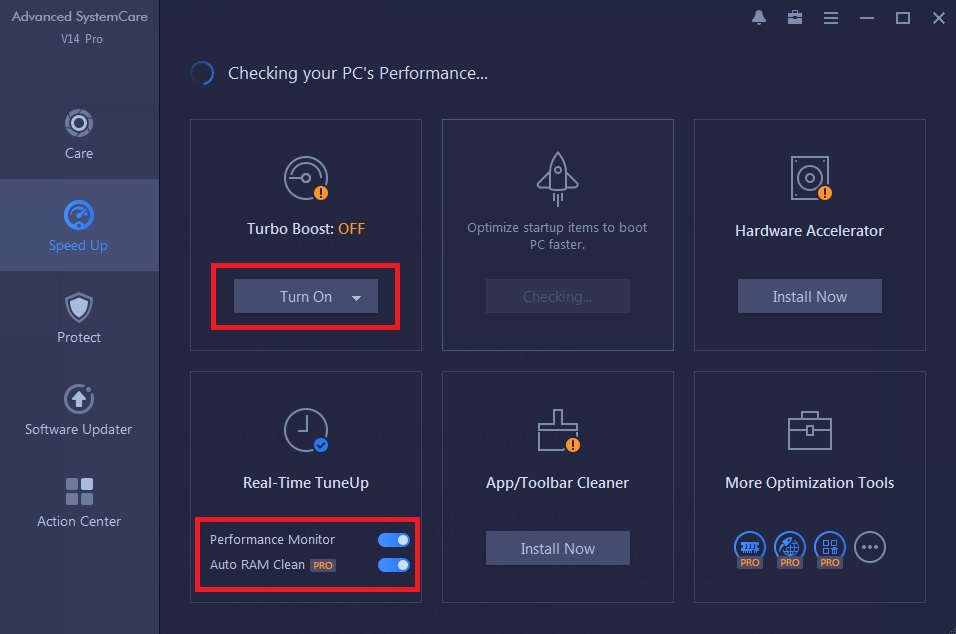Open the Internet Booster PRO tool

(789, 546)
